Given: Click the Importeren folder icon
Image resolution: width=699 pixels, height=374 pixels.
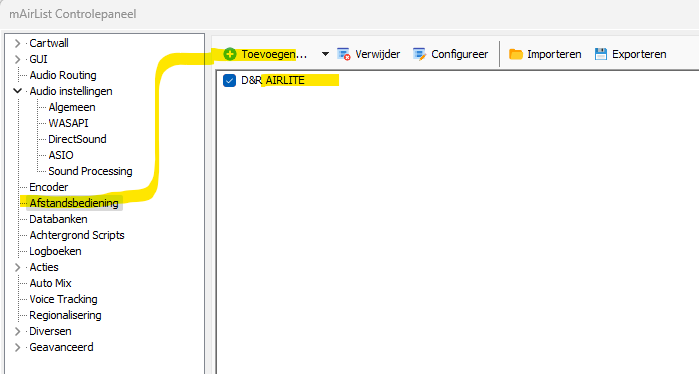Looking at the screenshot, I should 516,54.
